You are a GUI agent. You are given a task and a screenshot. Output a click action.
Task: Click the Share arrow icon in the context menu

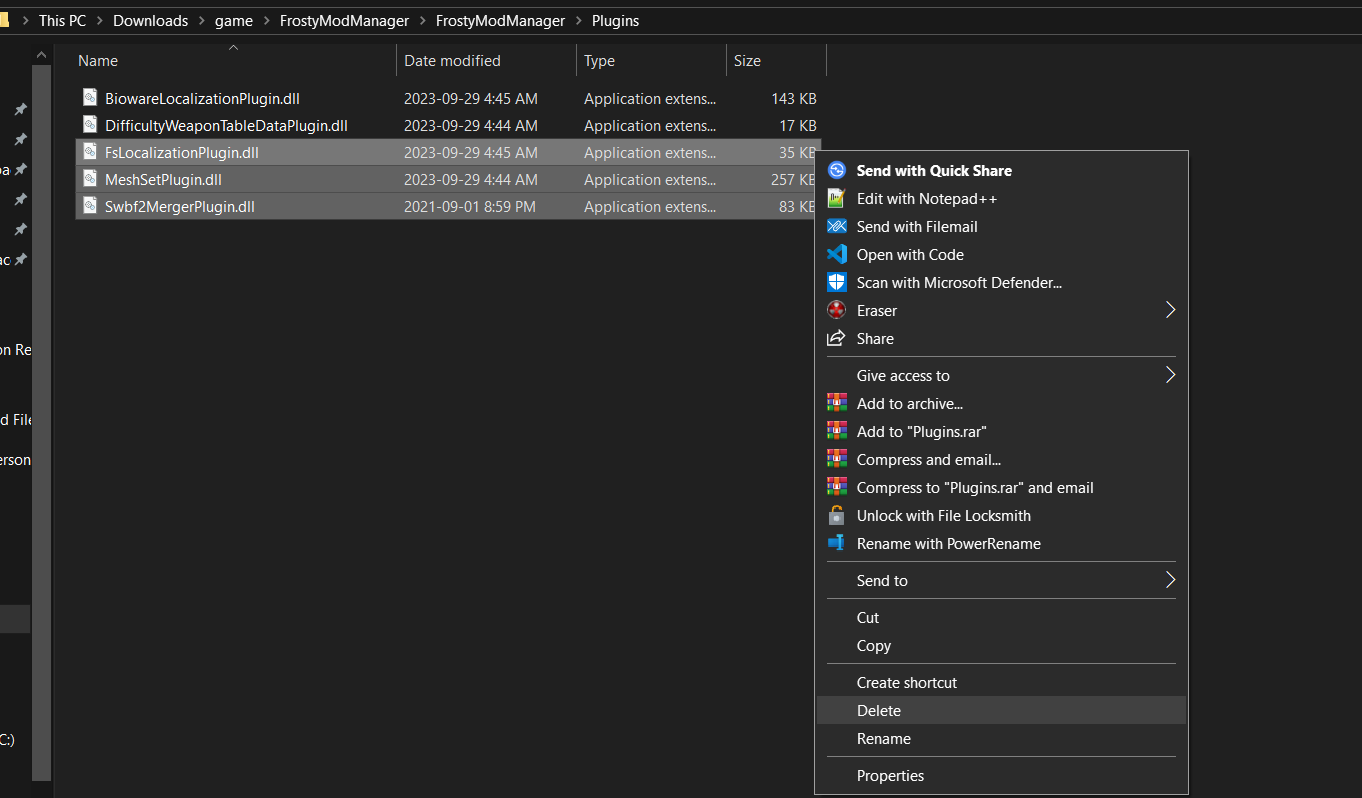837,338
